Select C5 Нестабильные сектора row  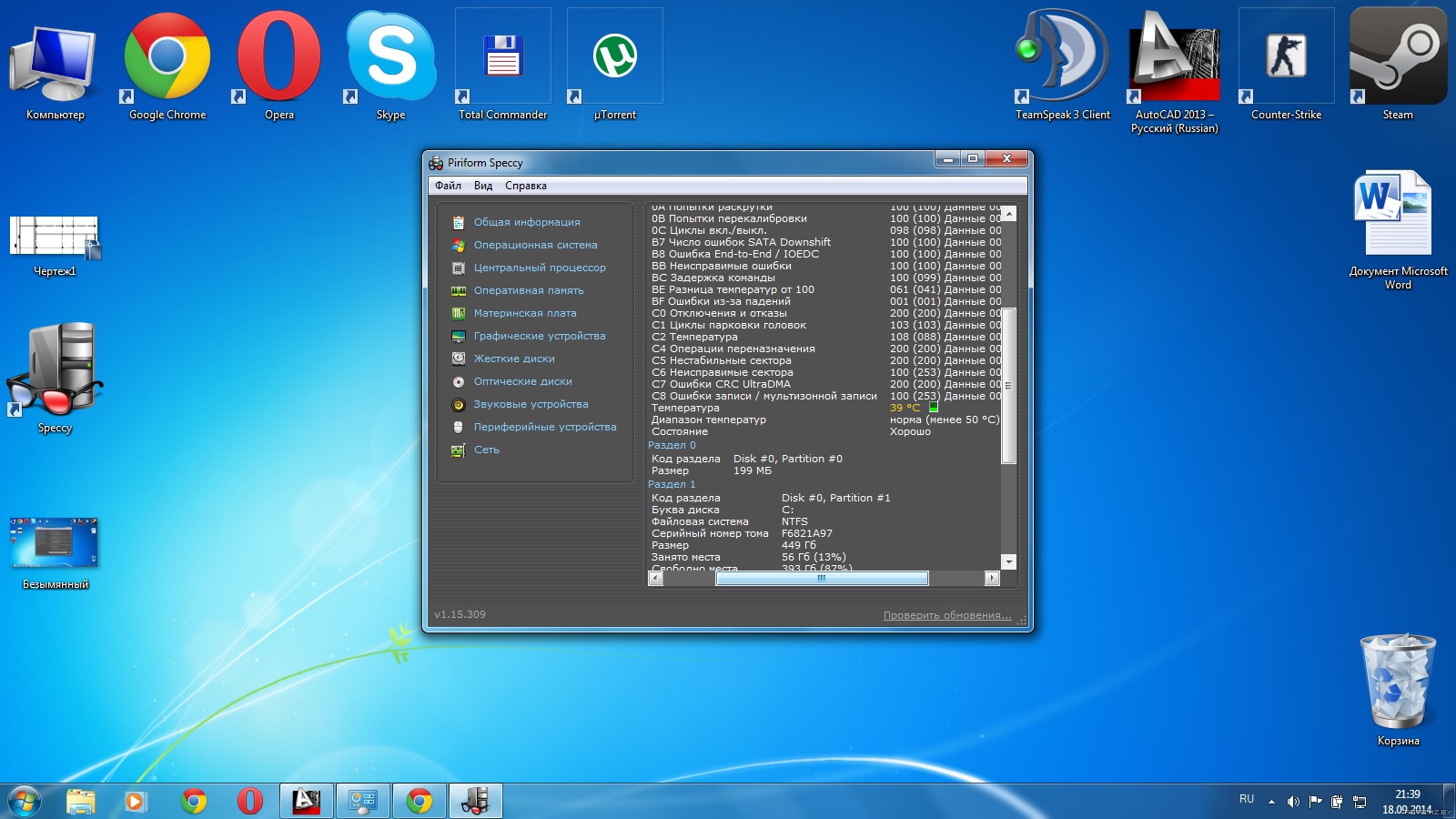[x=826, y=360]
